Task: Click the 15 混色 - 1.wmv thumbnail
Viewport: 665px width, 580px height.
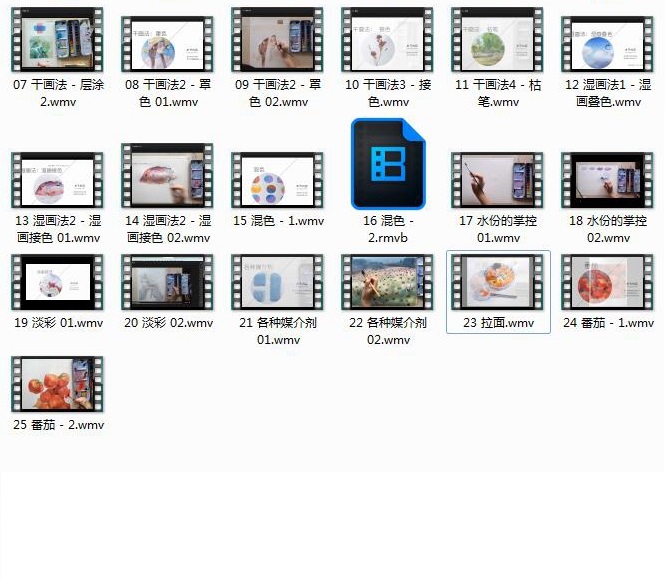Action: (277, 180)
